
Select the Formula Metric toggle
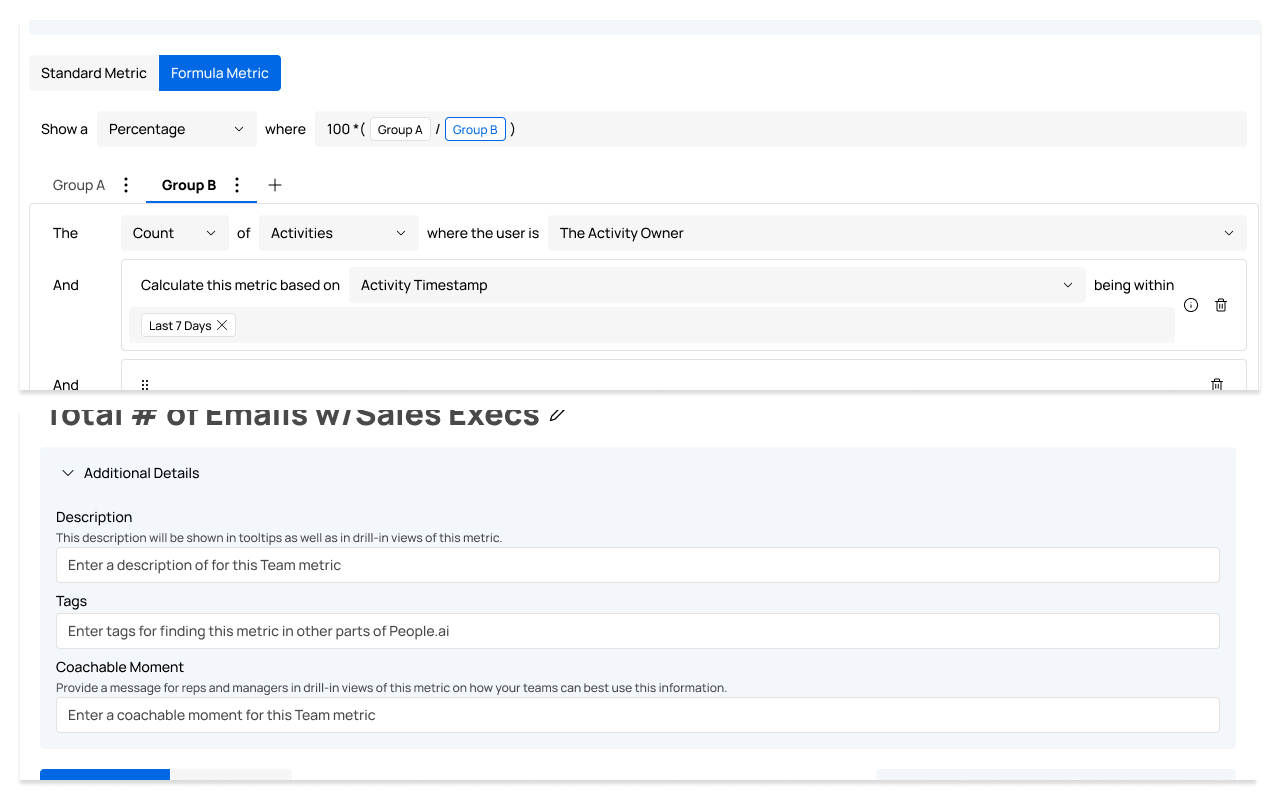click(220, 73)
